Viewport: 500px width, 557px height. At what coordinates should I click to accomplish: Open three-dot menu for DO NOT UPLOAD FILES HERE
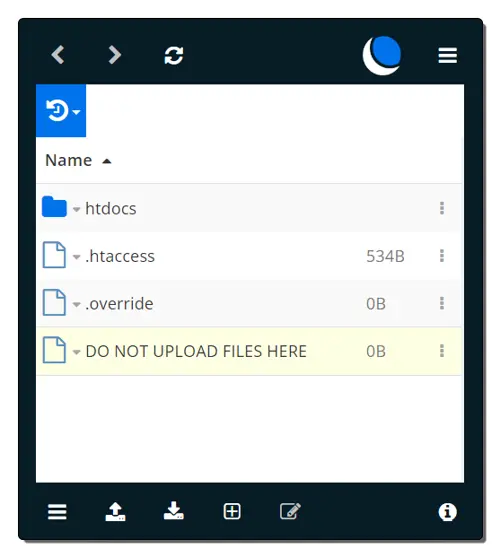point(442,351)
